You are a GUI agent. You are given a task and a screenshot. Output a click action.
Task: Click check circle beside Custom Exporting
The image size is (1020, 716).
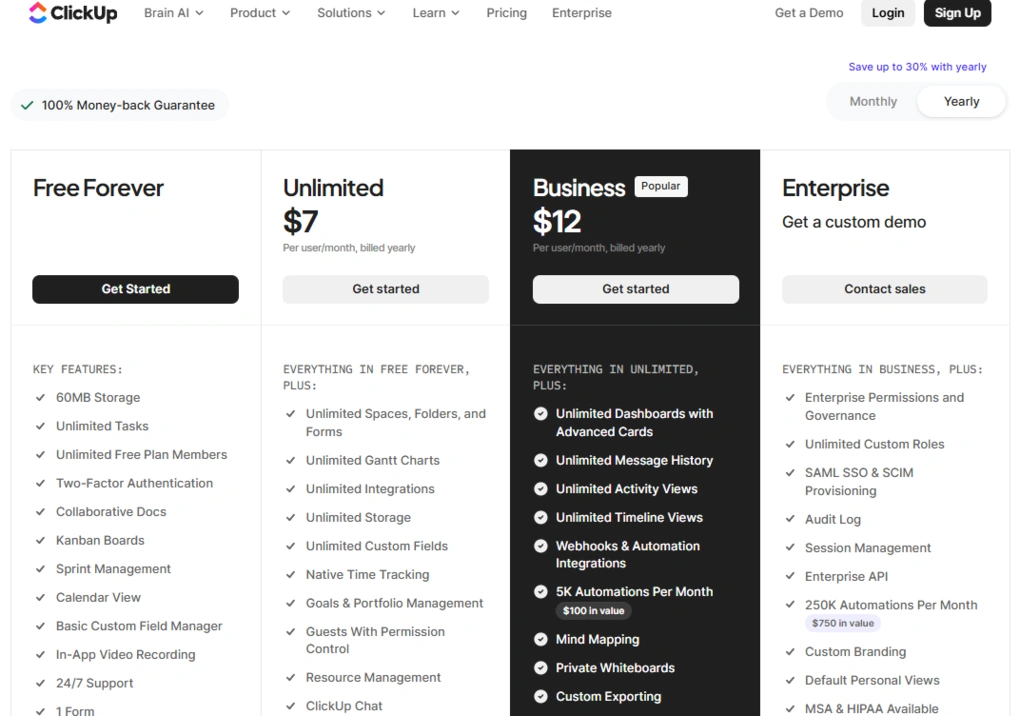pyautogui.click(x=541, y=696)
